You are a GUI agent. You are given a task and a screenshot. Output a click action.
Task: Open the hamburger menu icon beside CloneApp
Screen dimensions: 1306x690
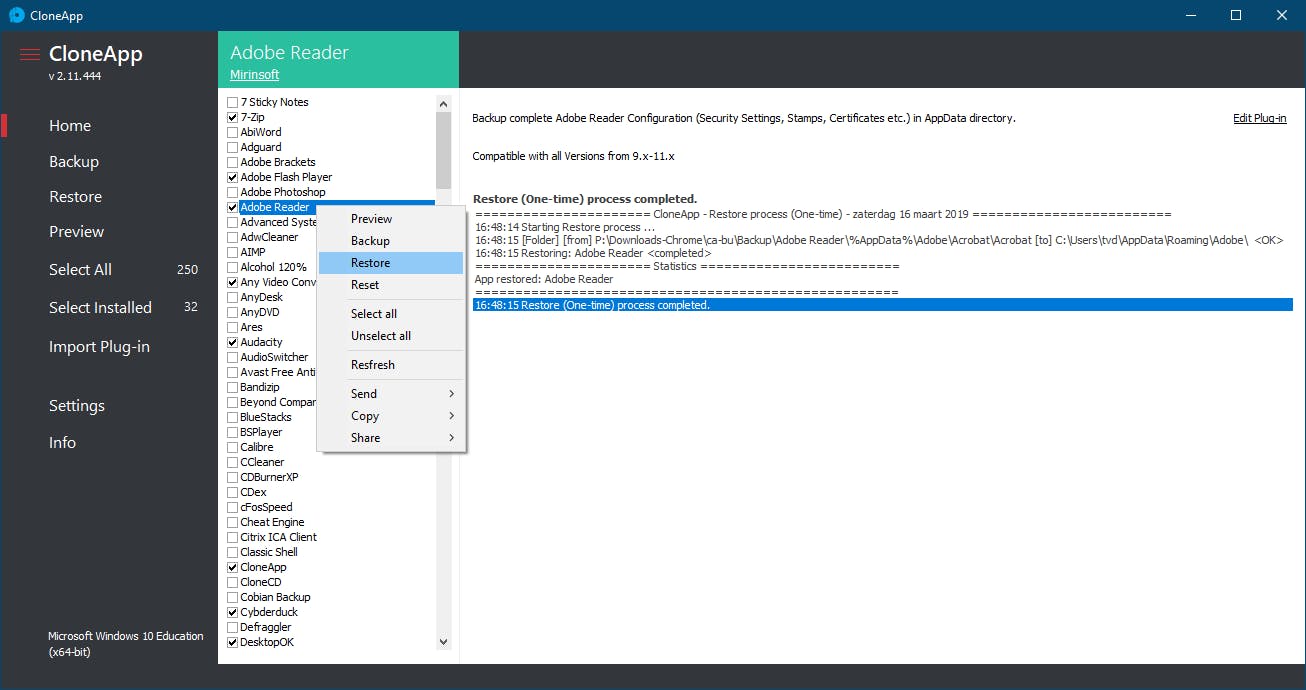pyautogui.click(x=30, y=54)
